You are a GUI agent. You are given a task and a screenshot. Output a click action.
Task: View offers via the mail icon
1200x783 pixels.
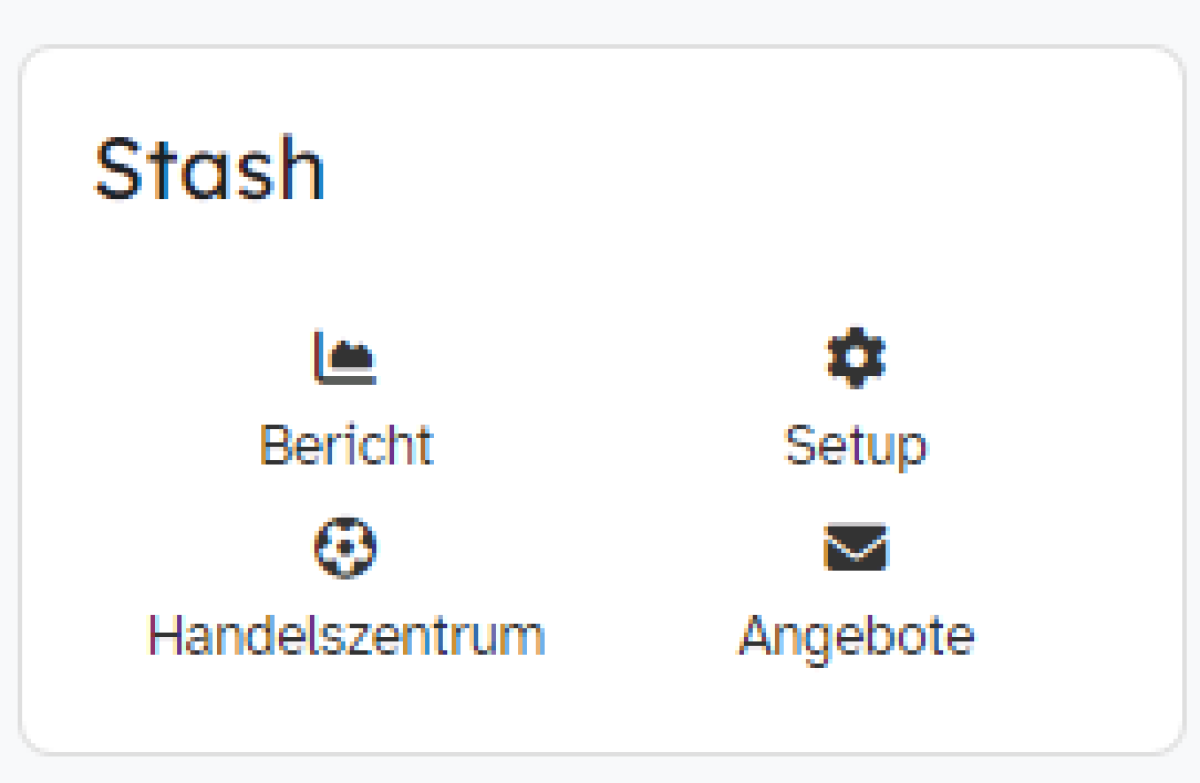click(856, 547)
